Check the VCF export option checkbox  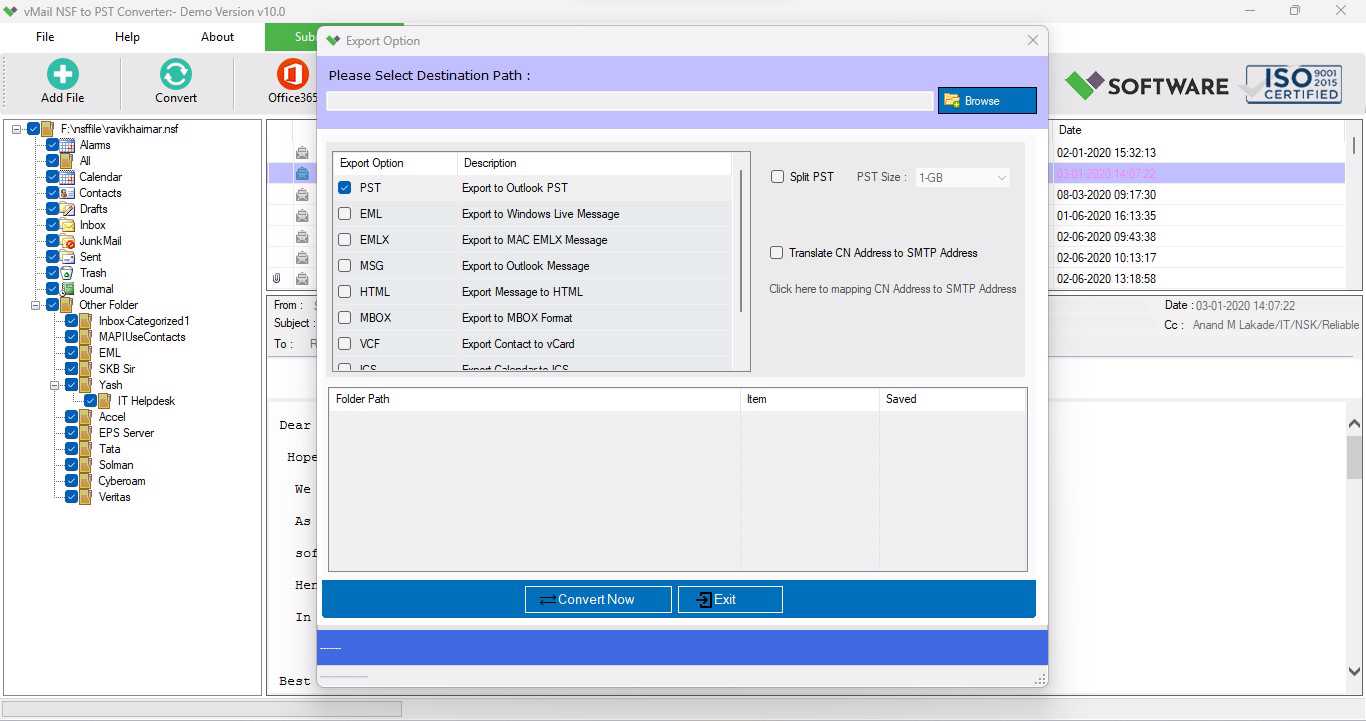pos(345,344)
